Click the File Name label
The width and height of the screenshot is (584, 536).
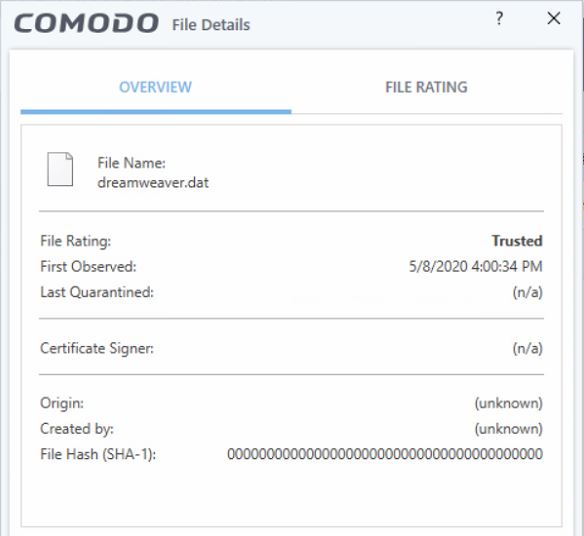(131, 163)
